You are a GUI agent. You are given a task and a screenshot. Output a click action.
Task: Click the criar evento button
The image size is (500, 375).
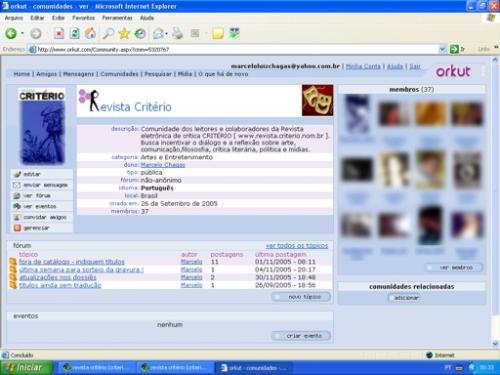click(301, 336)
